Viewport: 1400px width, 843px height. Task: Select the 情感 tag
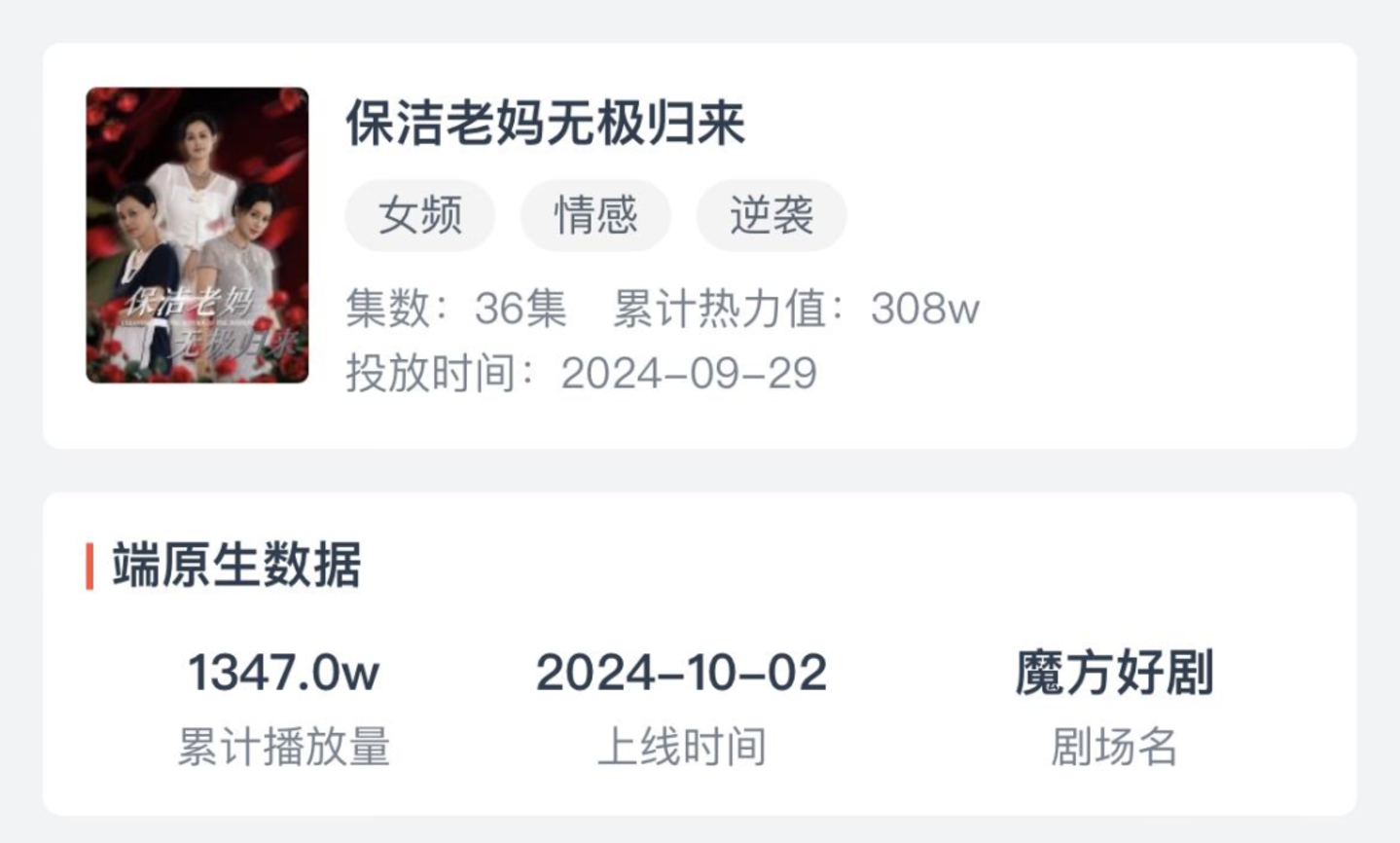595,215
